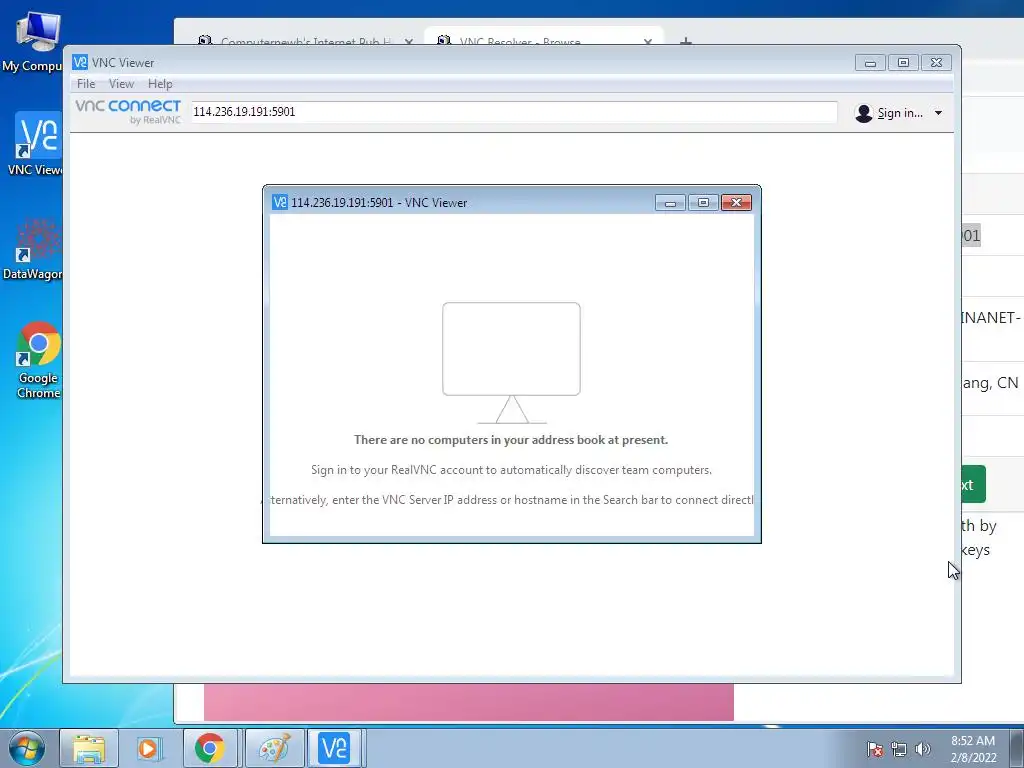Click the green button in Chrome page

click(973, 484)
